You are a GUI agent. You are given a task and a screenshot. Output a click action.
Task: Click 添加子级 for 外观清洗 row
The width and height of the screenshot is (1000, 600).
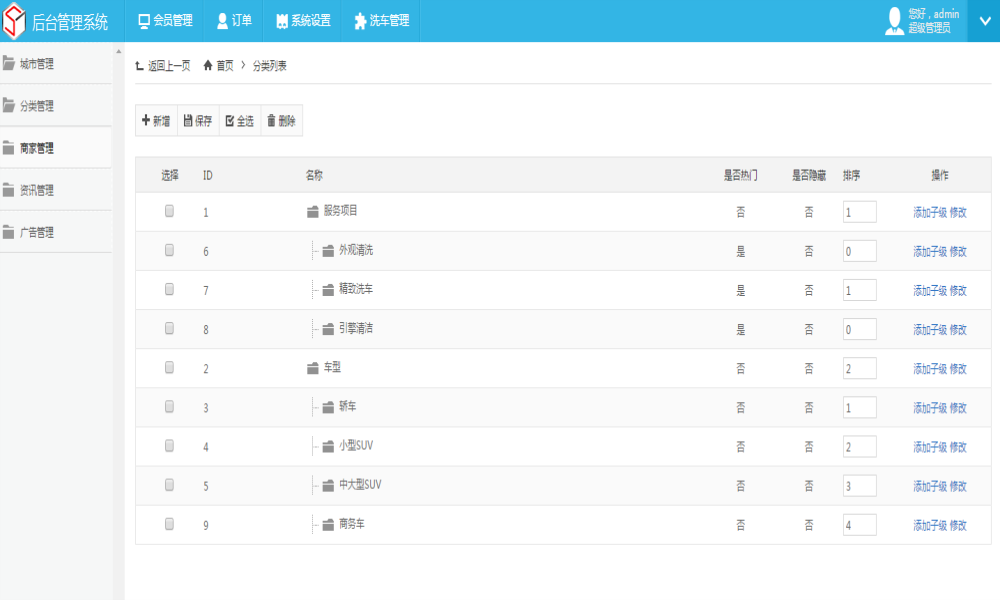point(930,251)
